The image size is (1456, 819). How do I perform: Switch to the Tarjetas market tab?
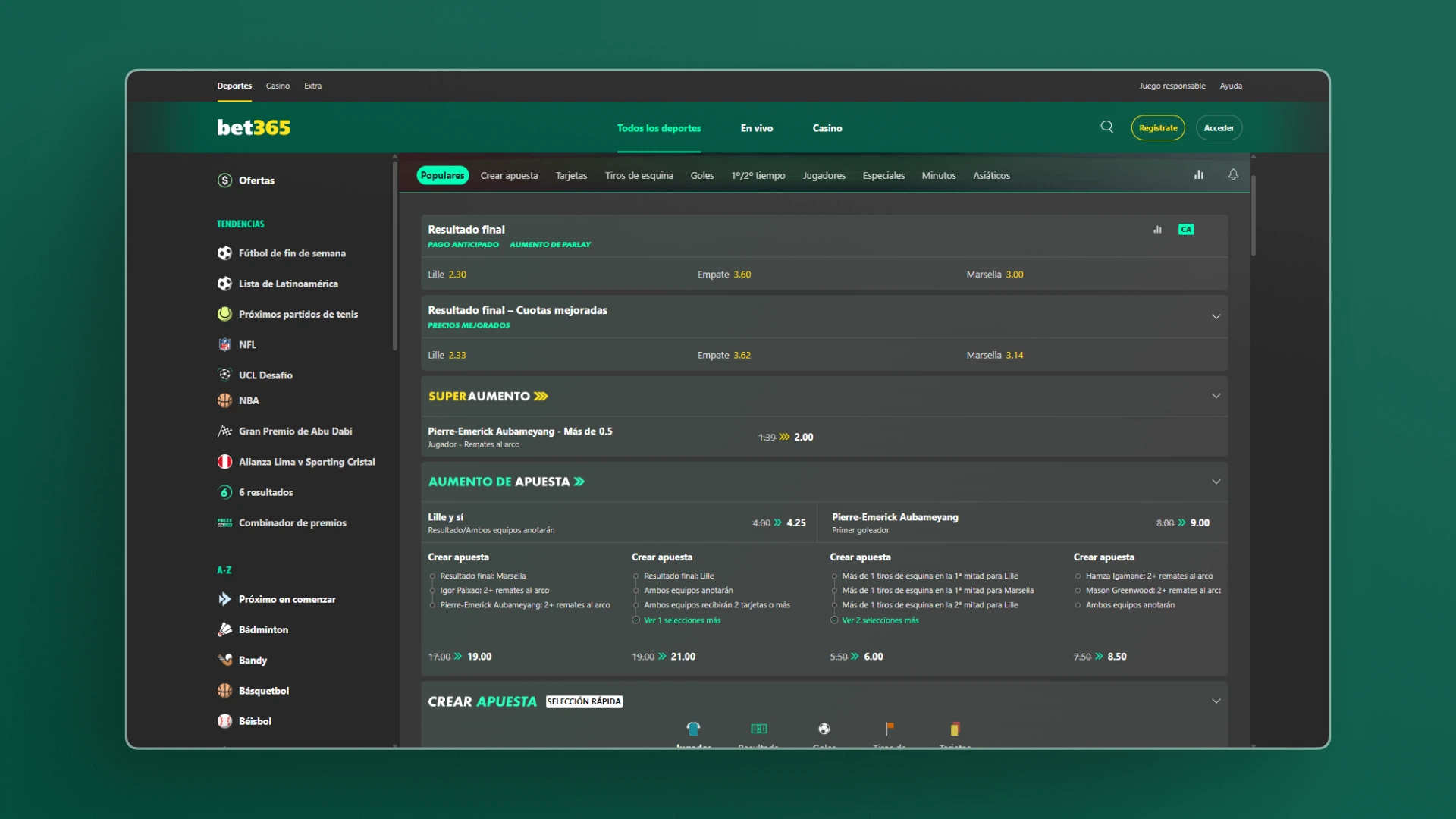[x=571, y=175]
